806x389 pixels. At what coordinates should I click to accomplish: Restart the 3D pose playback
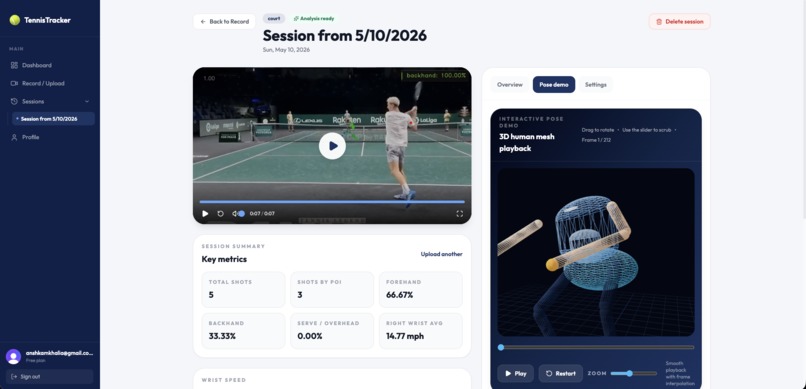(x=561, y=374)
